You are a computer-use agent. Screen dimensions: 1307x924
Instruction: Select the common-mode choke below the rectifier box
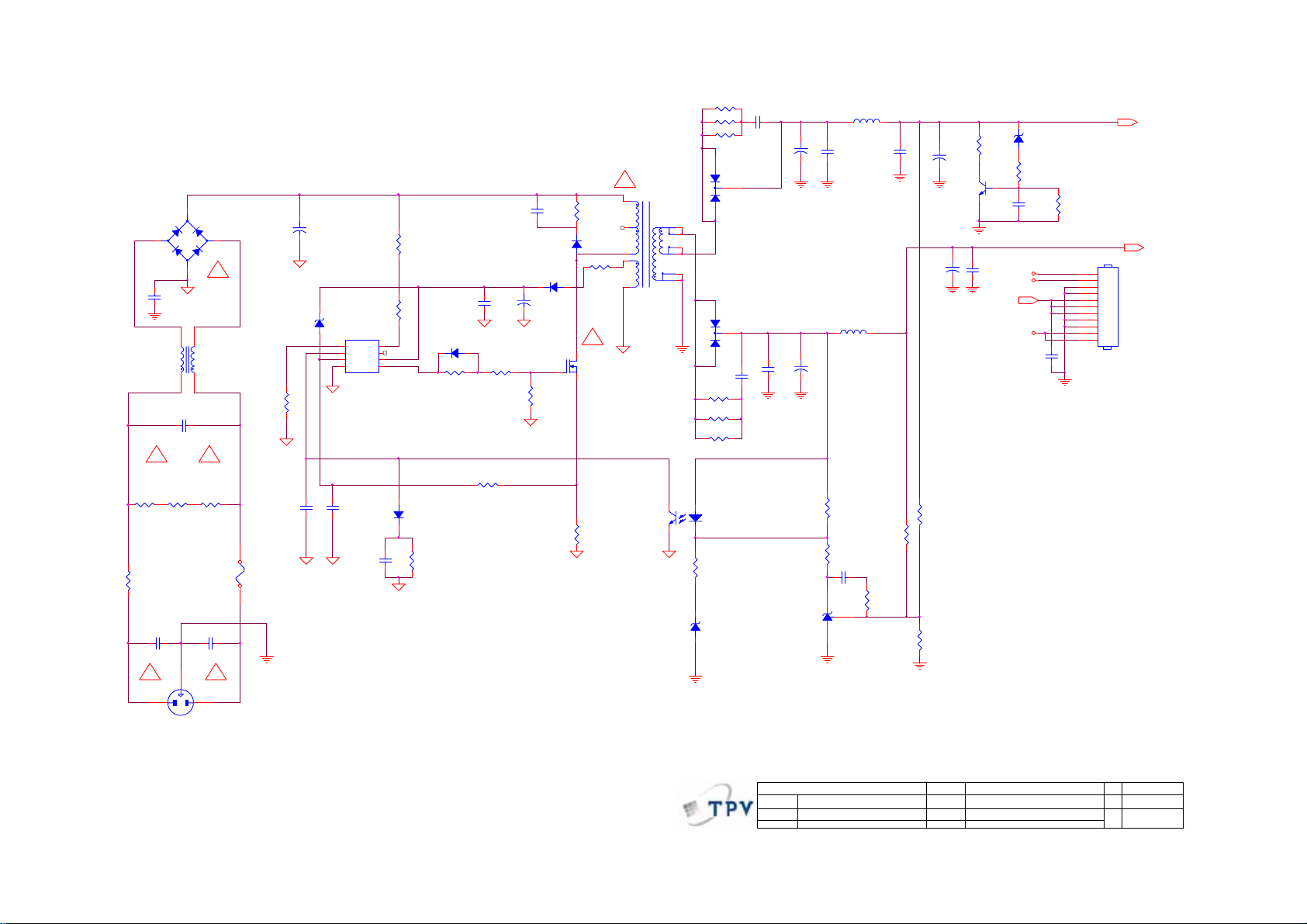tap(187, 359)
